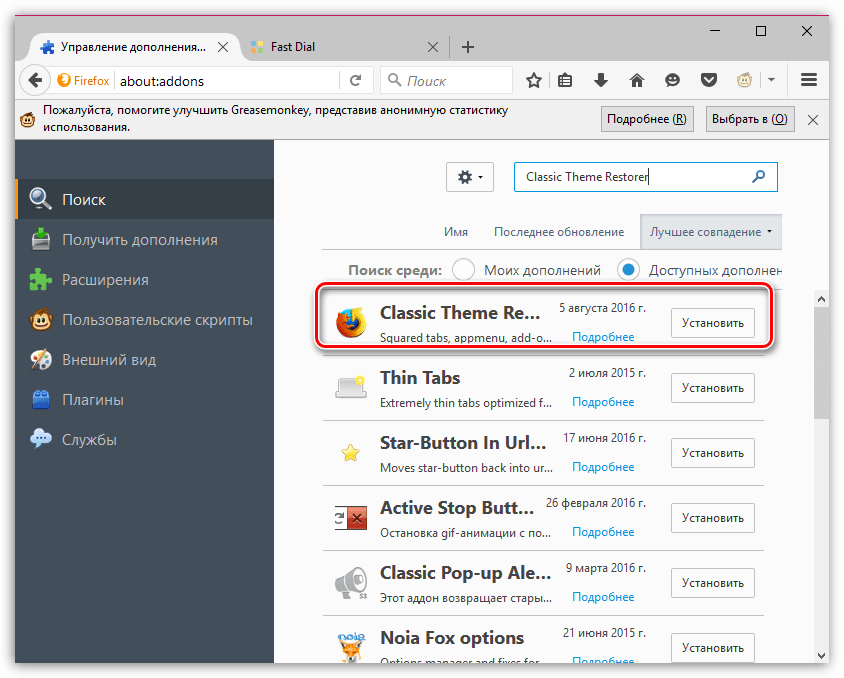
Task: Install Classic Theme Restorer add-on
Action: click(x=712, y=323)
